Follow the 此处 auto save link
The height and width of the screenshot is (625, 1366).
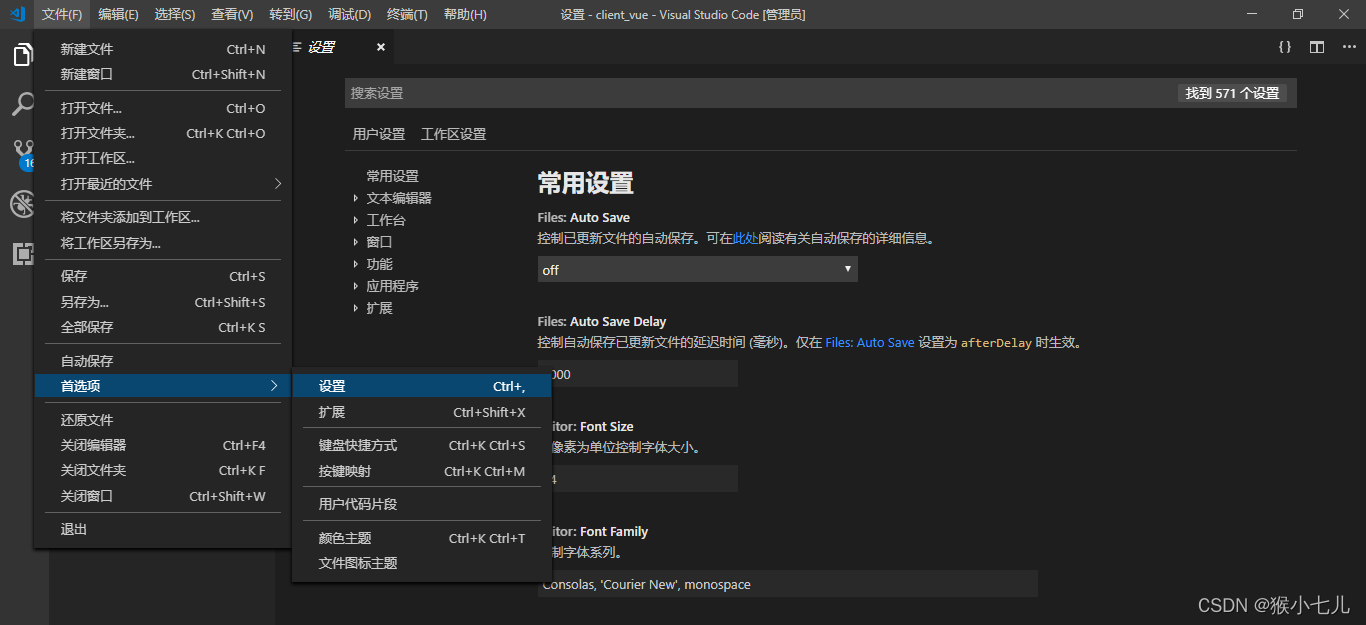745,239
